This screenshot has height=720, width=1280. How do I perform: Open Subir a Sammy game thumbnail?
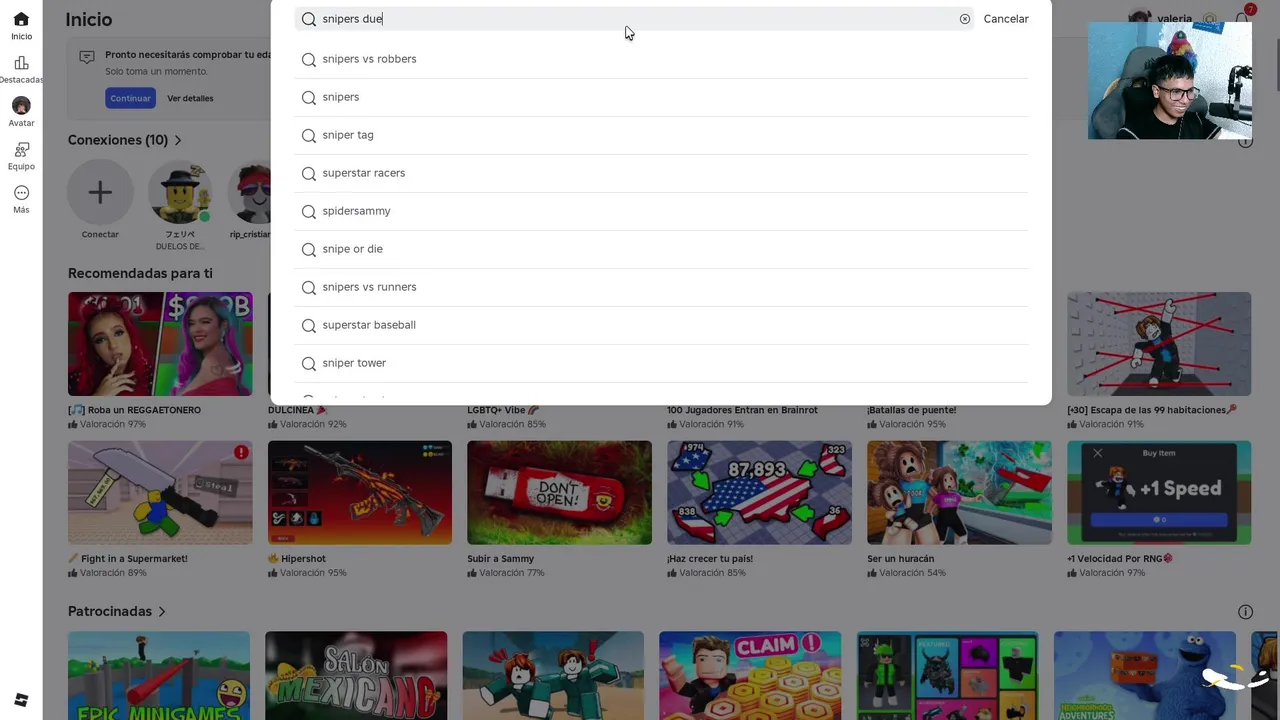click(559, 493)
